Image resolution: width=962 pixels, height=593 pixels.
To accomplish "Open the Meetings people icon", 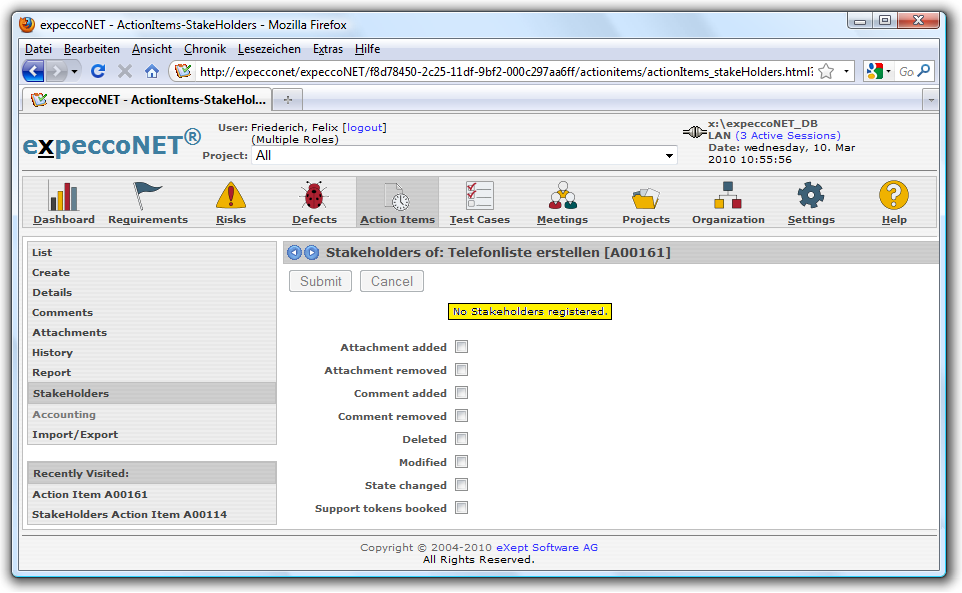I will (562, 196).
